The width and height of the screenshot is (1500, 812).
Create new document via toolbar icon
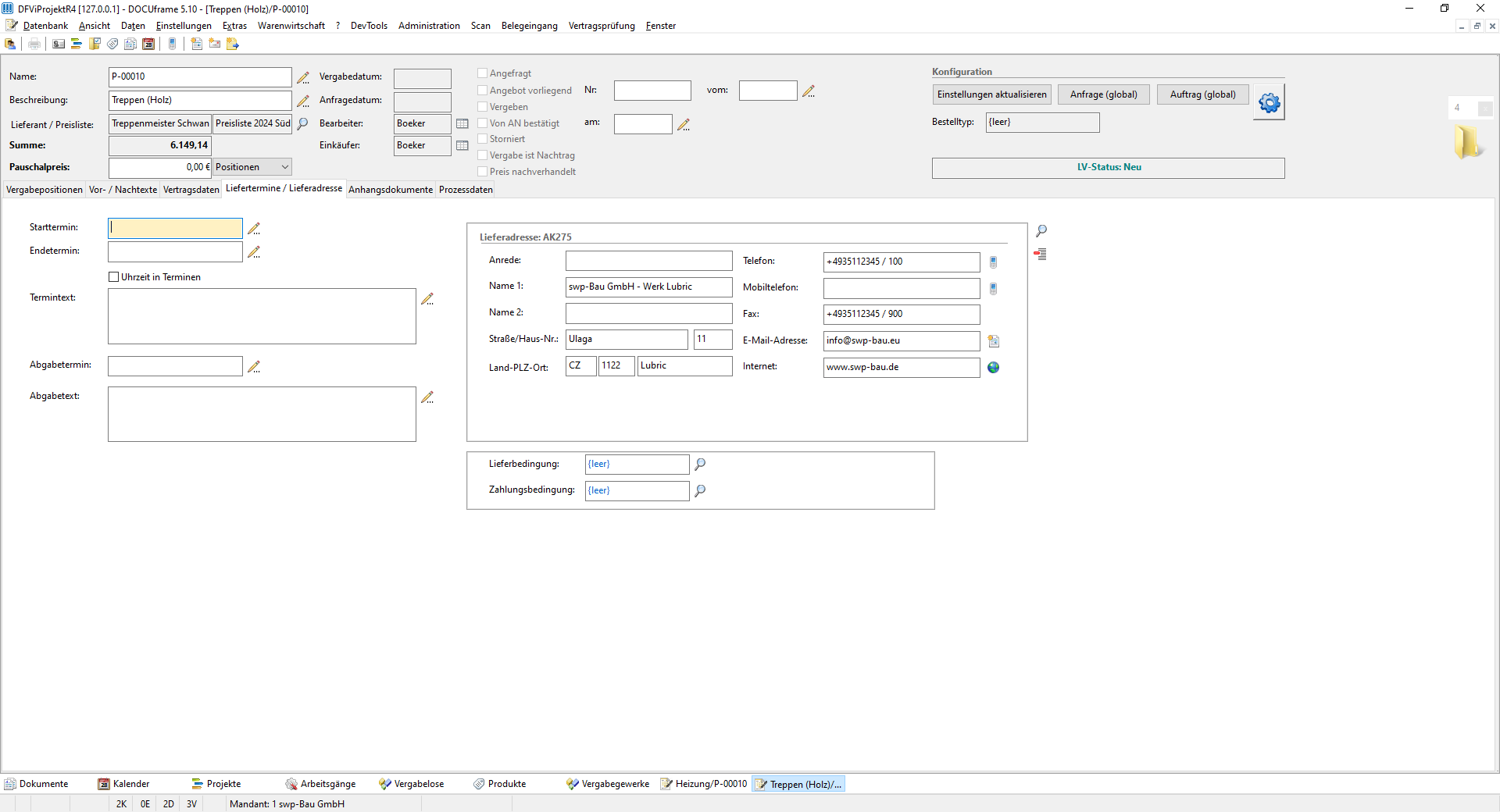click(x=196, y=45)
